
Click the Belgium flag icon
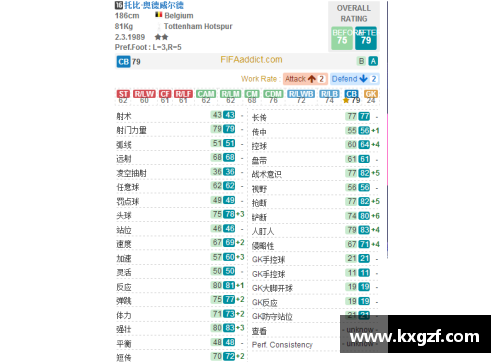158,15
